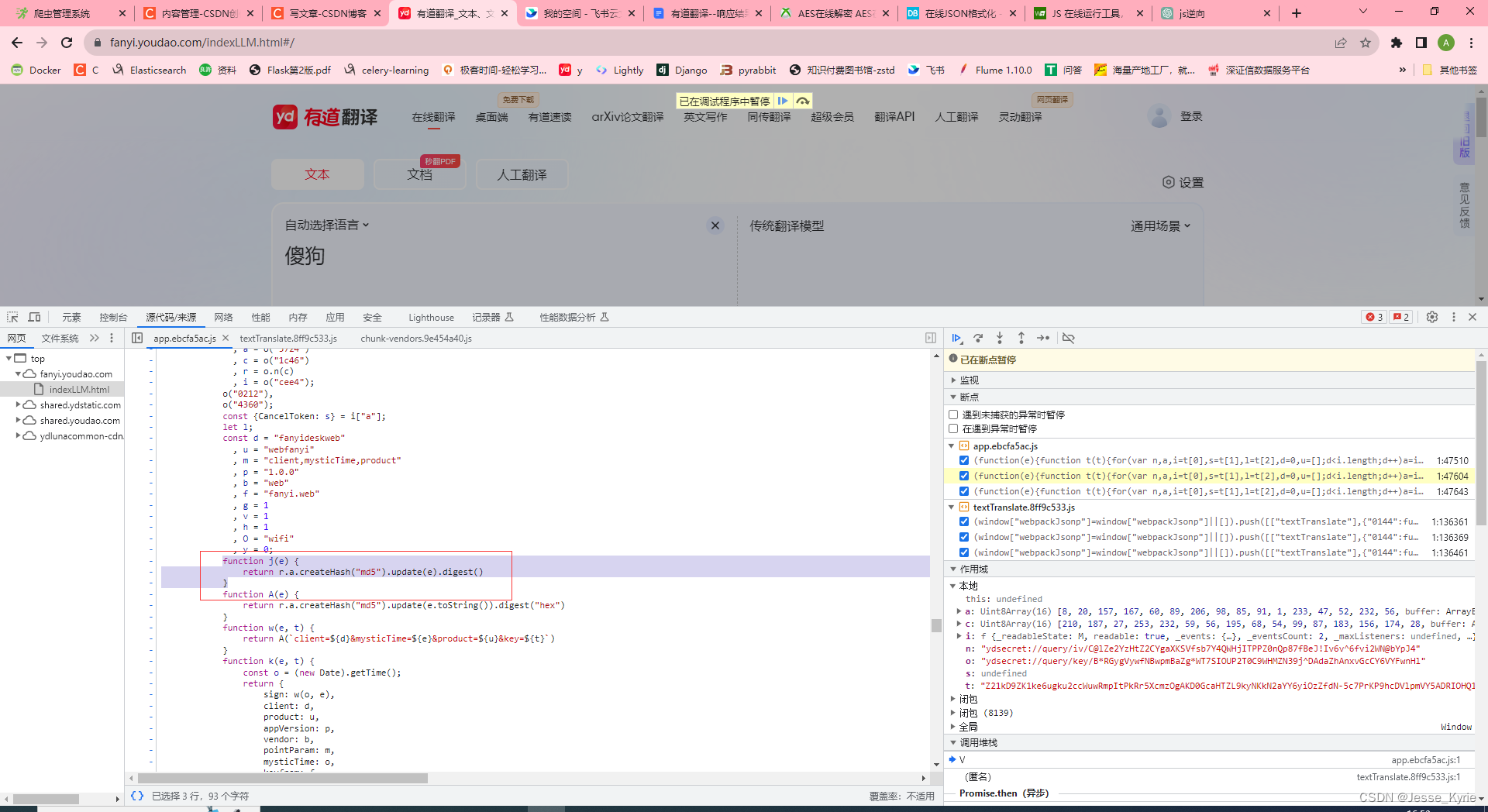Hide the navigator sidebar
This screenshot has height=812, width=1488.
pyautogui.click(x=137, y=338)
